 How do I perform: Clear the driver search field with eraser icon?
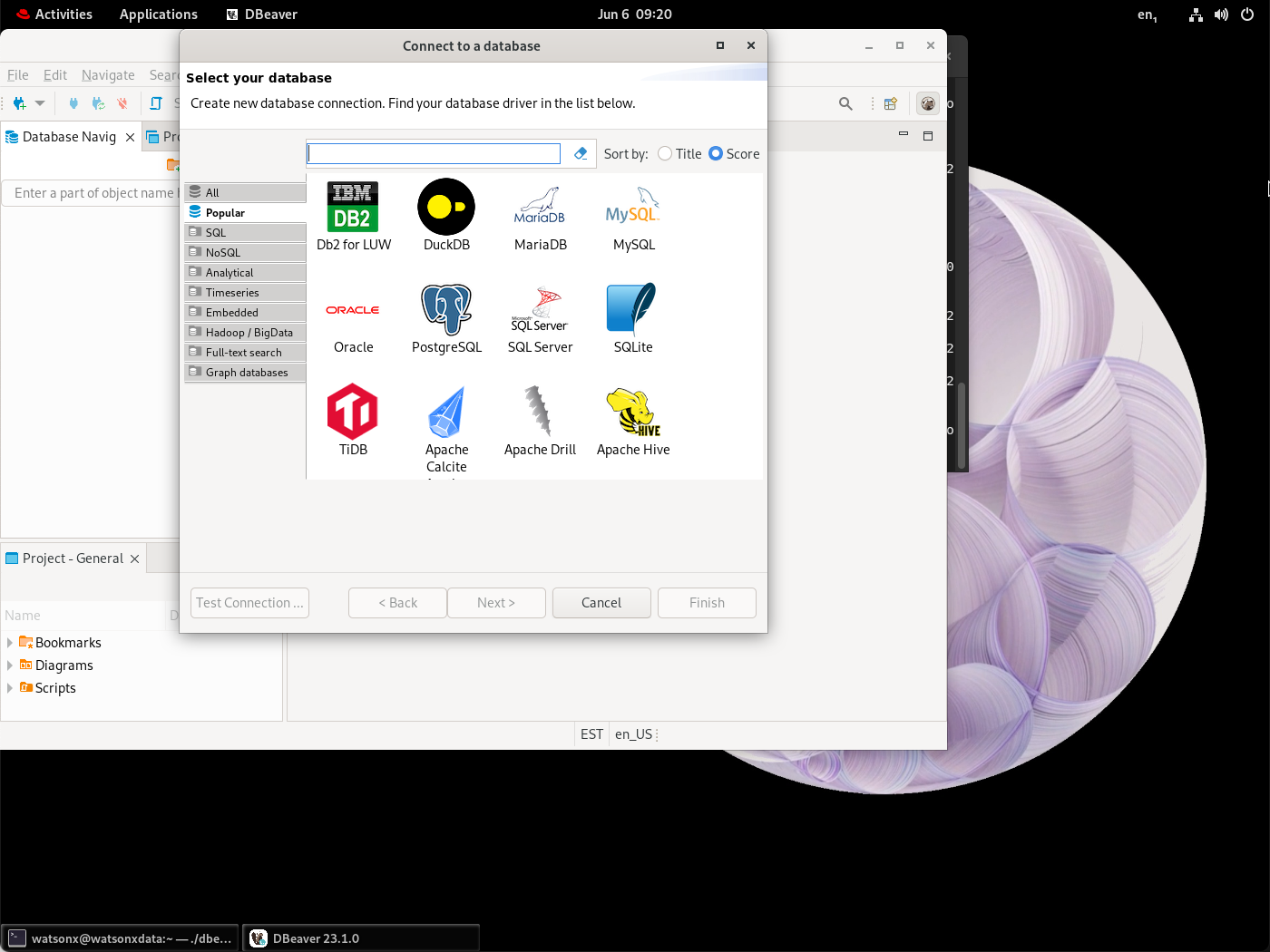(581, 154)
